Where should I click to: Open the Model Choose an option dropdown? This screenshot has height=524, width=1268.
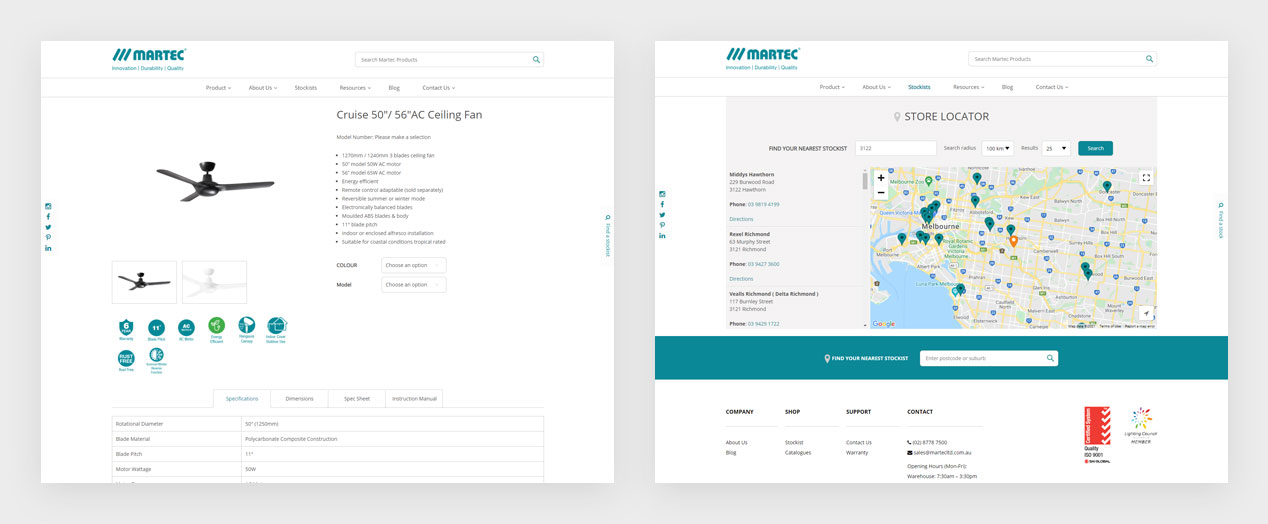(414, 284)
